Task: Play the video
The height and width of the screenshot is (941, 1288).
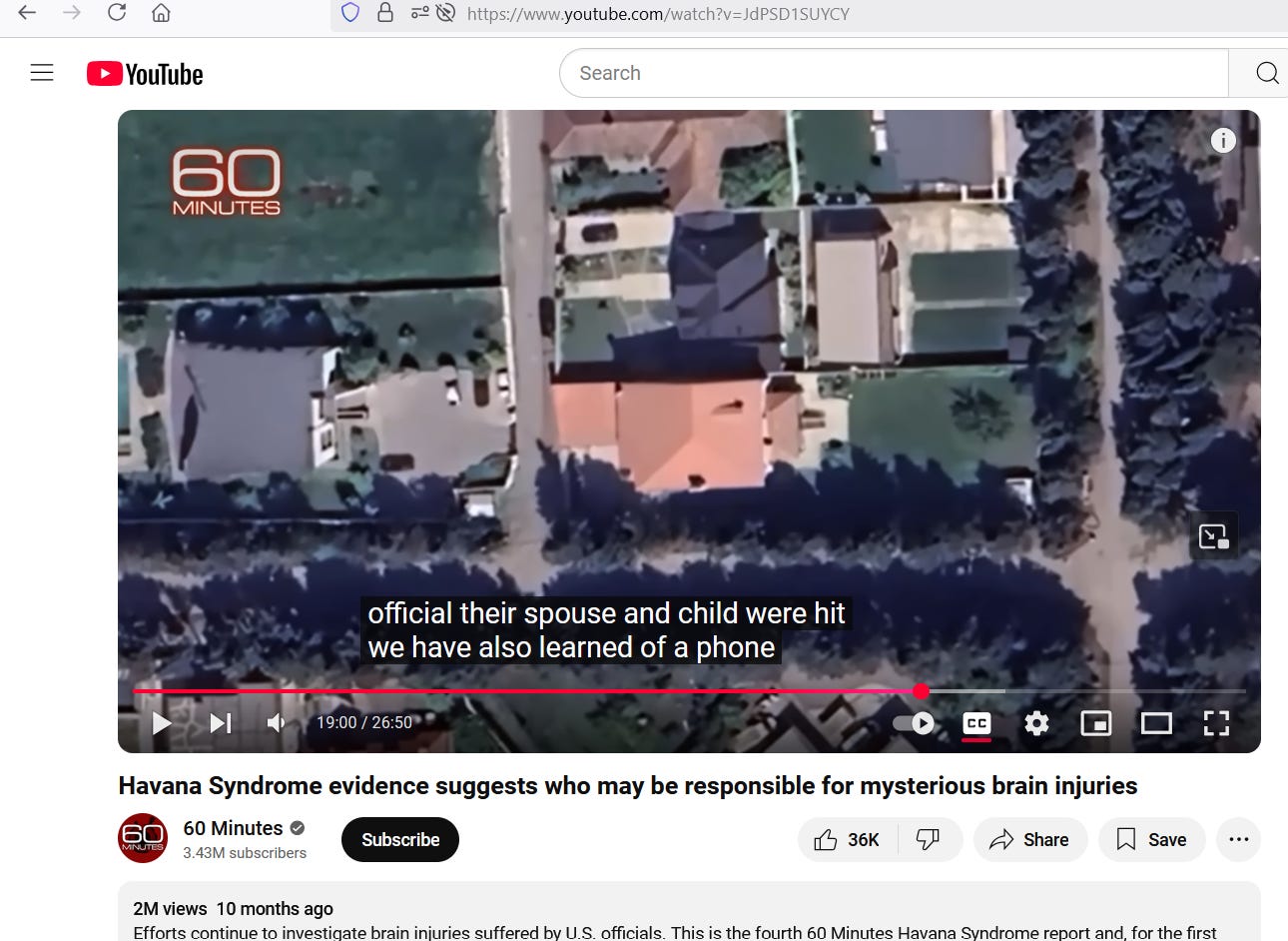Action: click(x=161, y=722)
